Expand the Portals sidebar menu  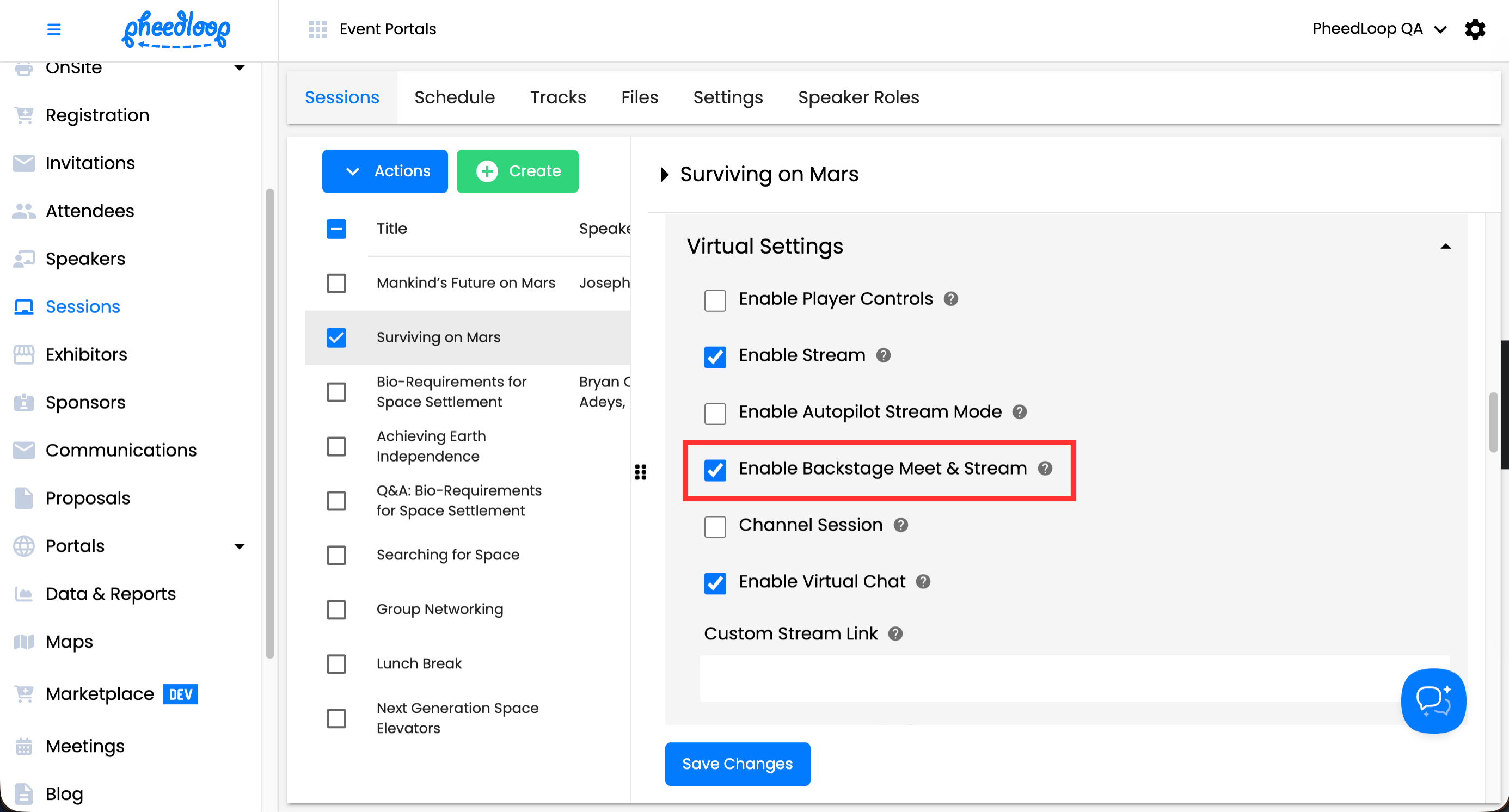tap(239, 546)
